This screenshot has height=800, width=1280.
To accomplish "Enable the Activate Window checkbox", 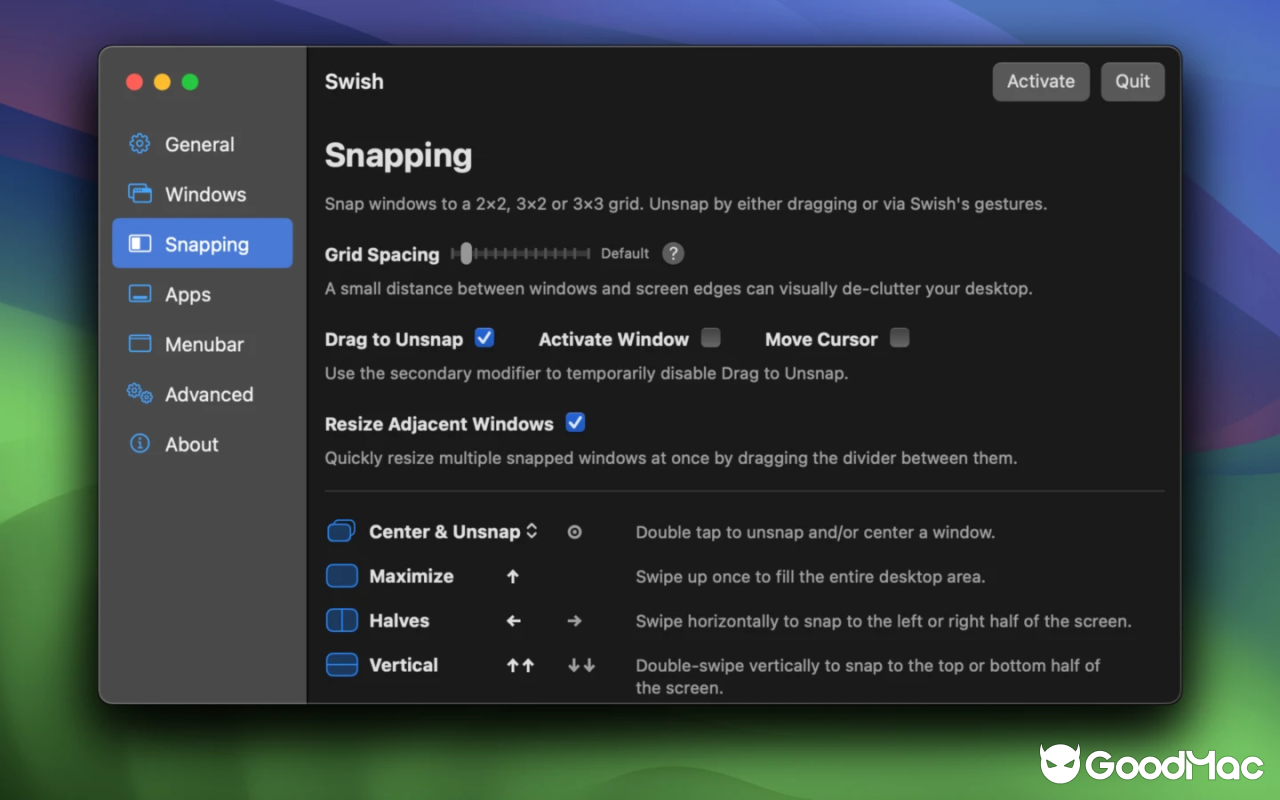I will coord(710,338).
